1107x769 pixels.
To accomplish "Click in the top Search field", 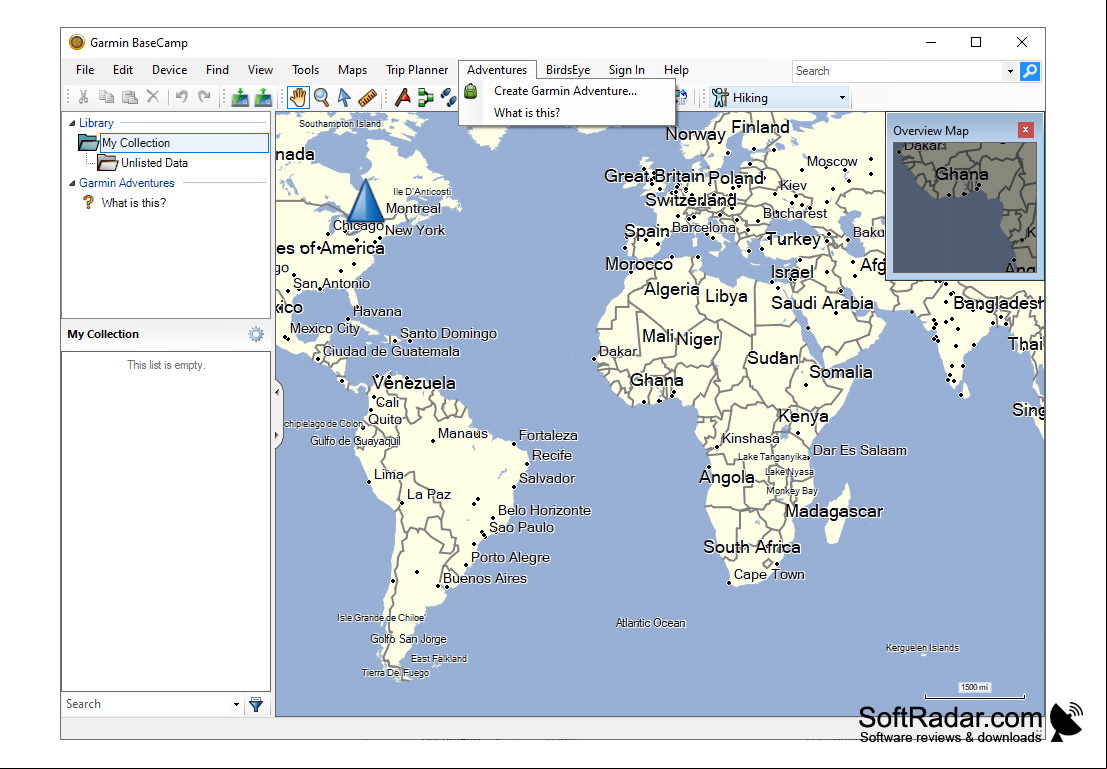I will pos(897,71).
